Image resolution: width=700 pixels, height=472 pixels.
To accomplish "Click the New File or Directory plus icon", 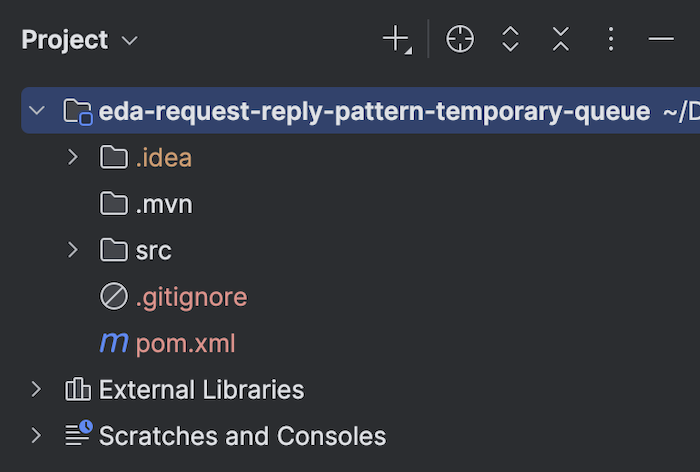I will 397,39.
